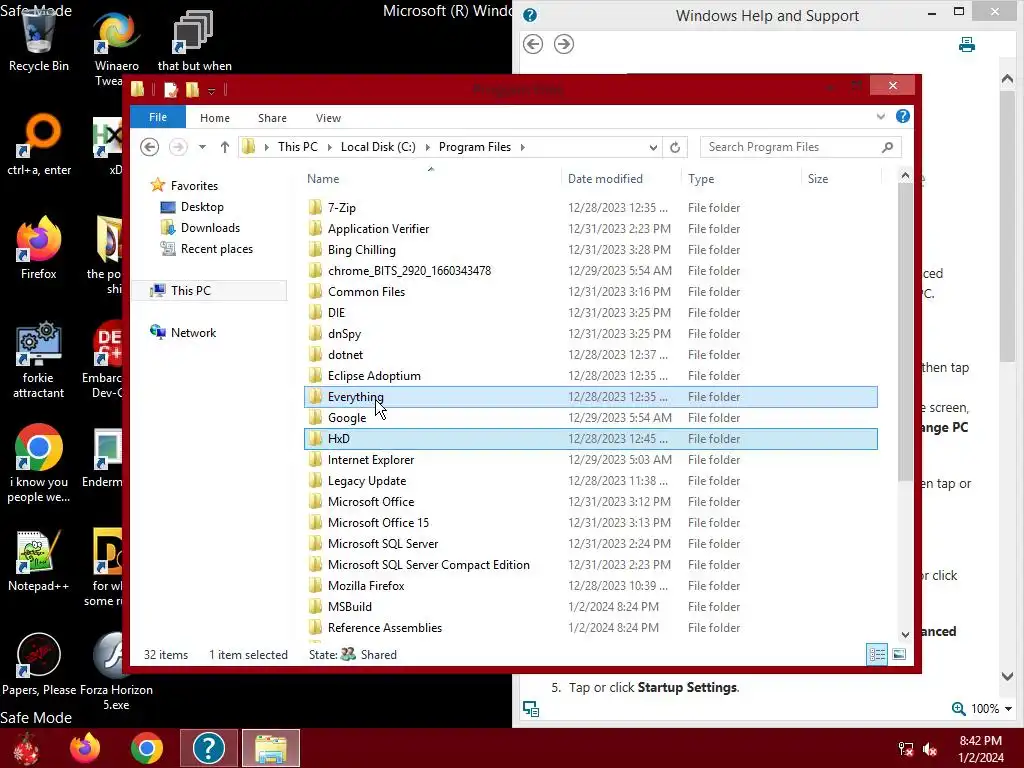
Task: Open the View ribbon tab
Action: 328,118
